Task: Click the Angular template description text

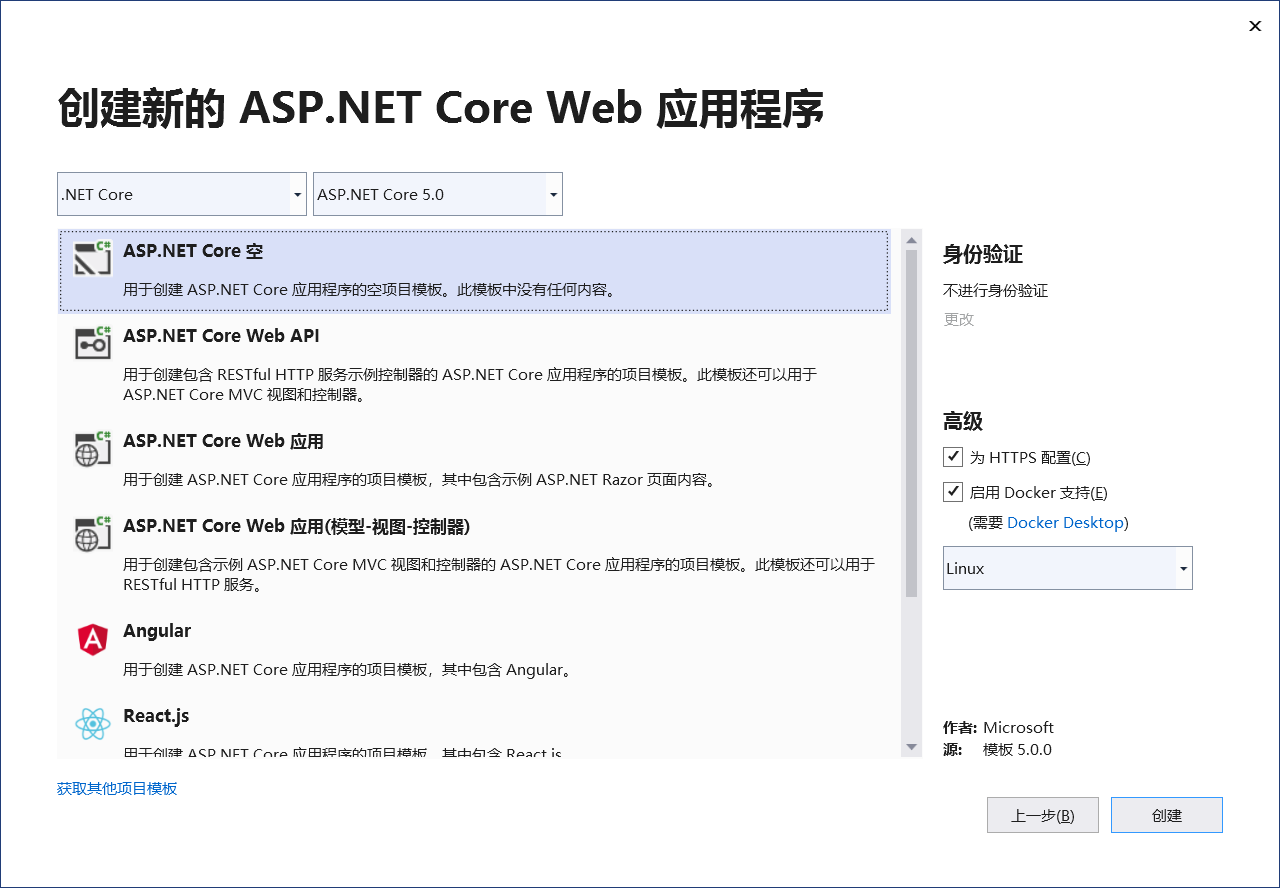Action: pos(349,670)
